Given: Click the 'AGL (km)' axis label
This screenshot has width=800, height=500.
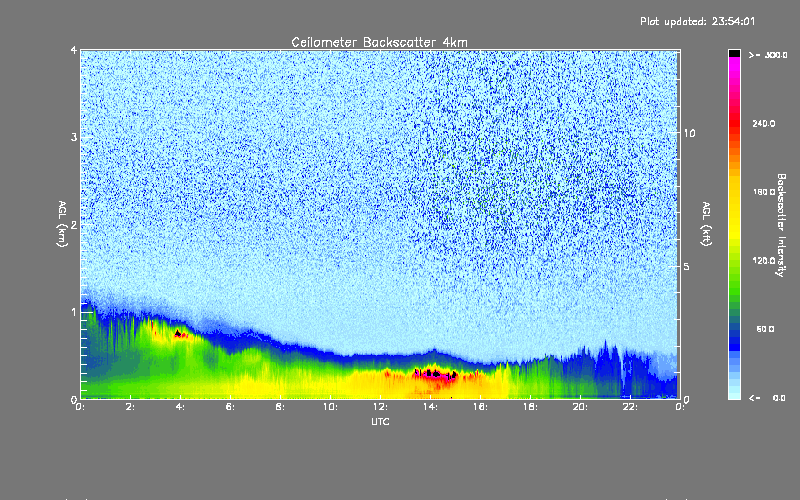Looking at the screenshot, I should point(62,224).
